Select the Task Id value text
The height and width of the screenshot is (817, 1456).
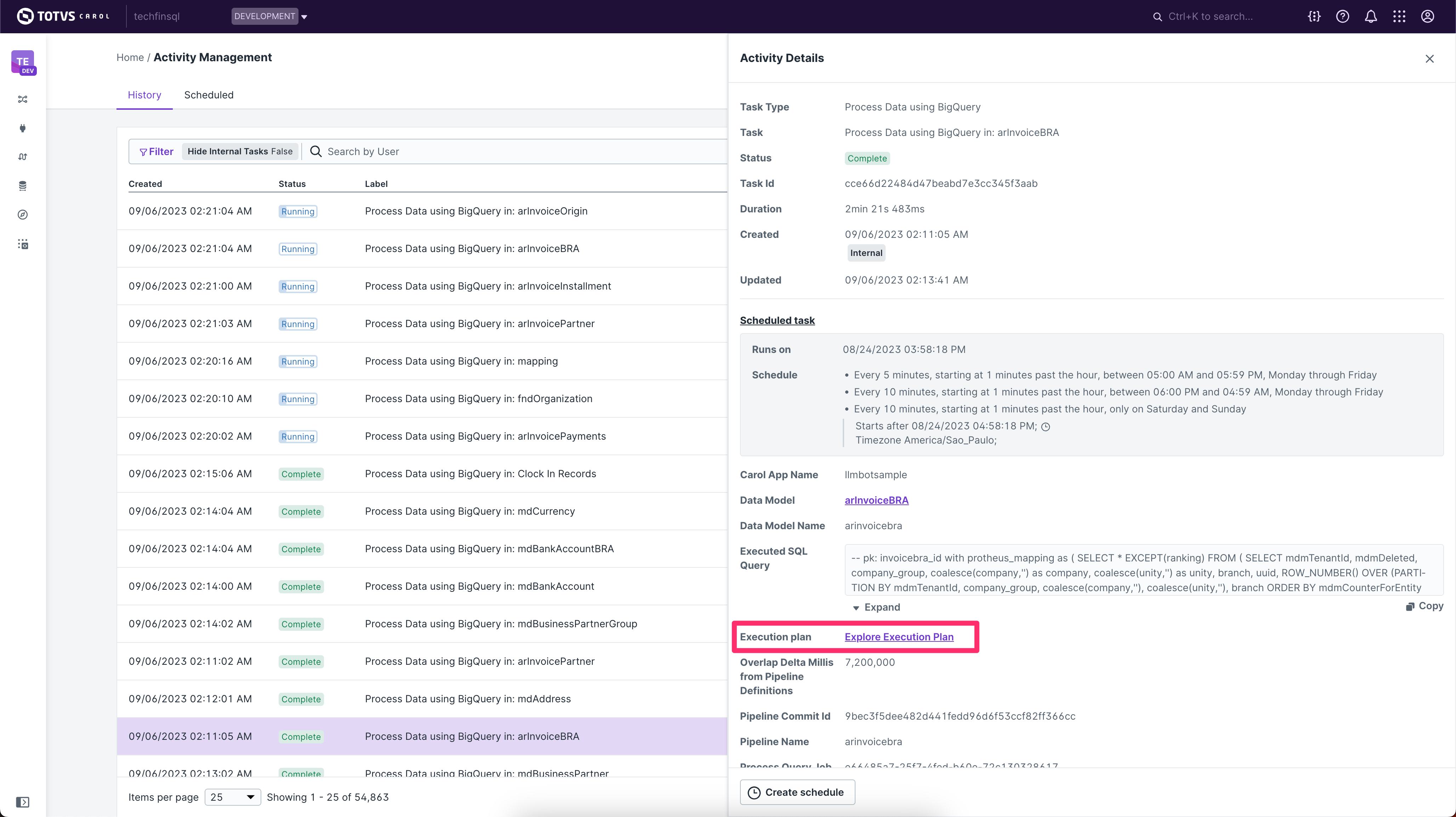click(941, 184)
